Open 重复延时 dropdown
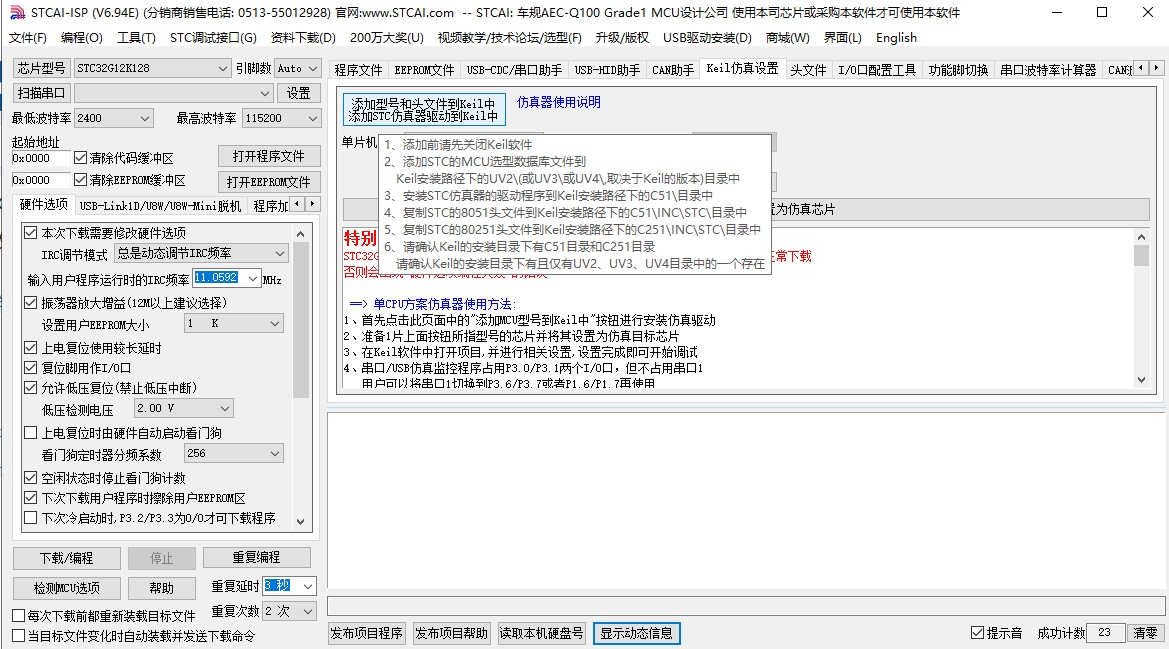This screenshot has height=649, width=1169. coord(308,586)
